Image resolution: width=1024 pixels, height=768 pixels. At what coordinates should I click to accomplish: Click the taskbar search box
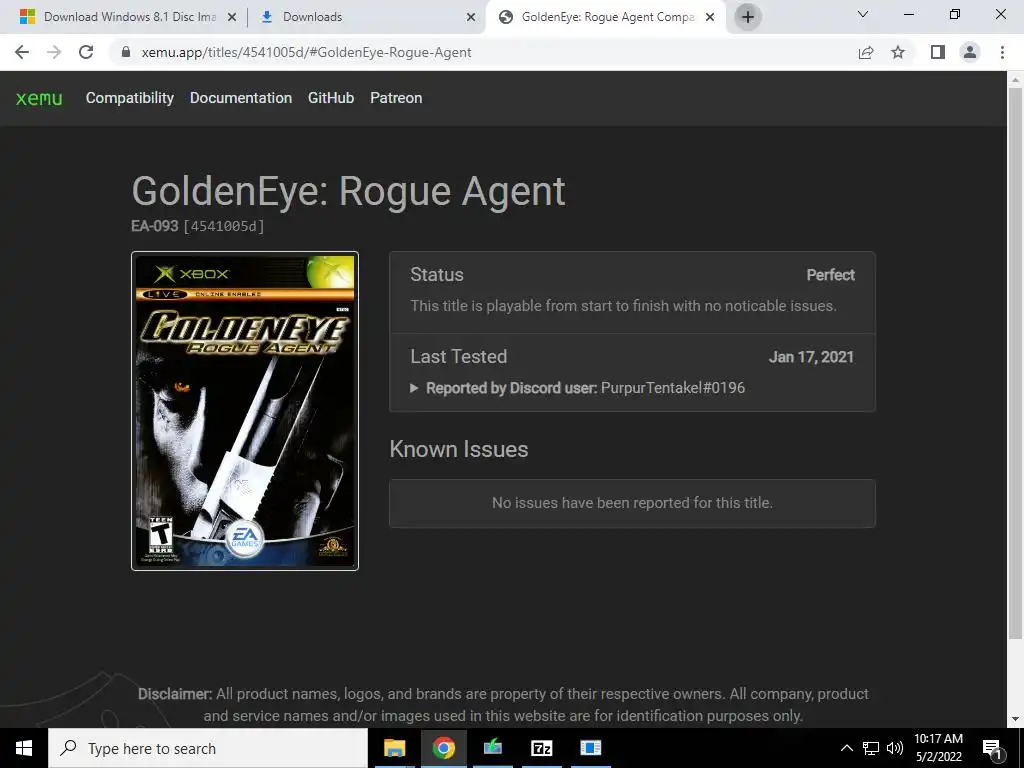pyautogui.click(x=208, y=748)
